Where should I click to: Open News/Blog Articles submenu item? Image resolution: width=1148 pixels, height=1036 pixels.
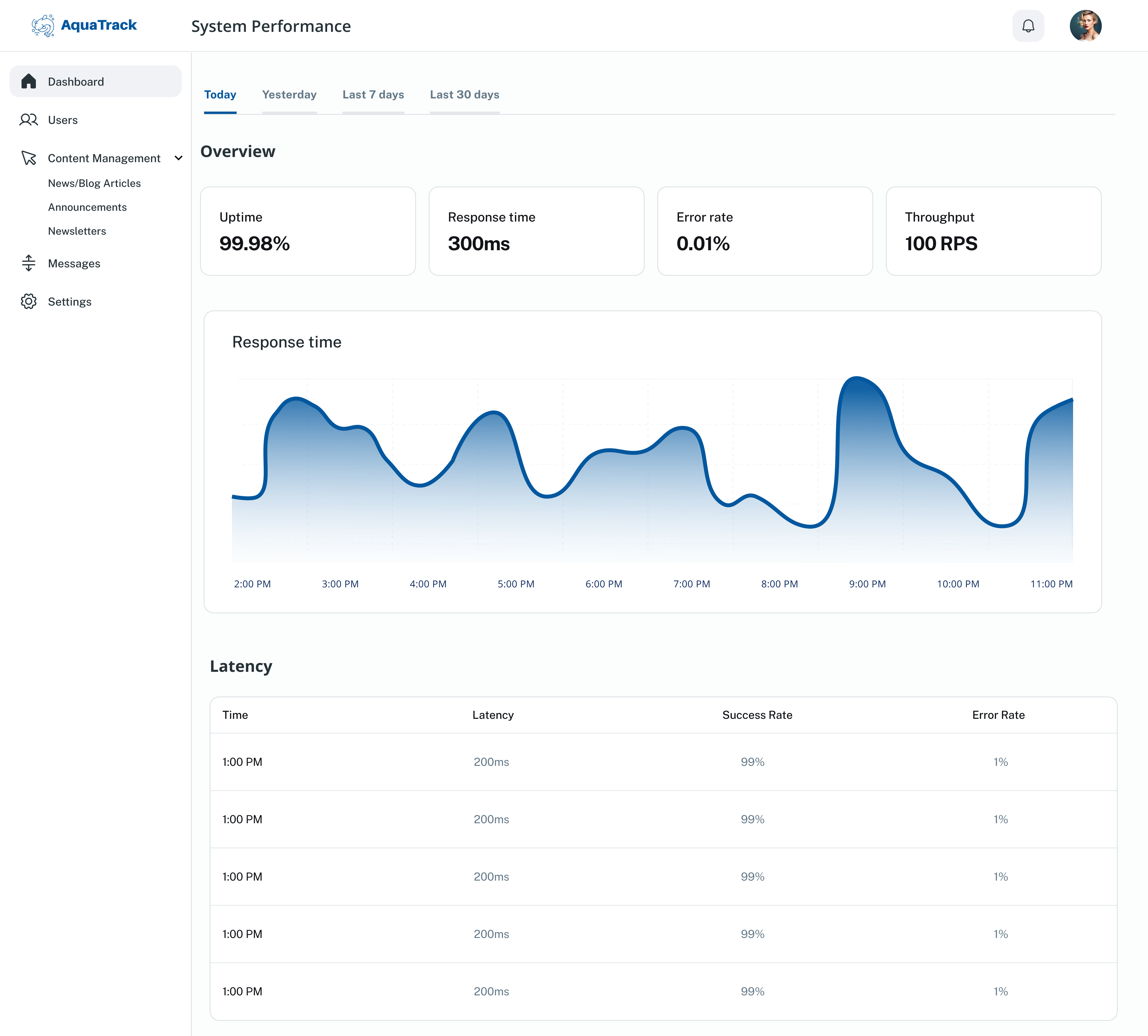[x=94, y=183]
